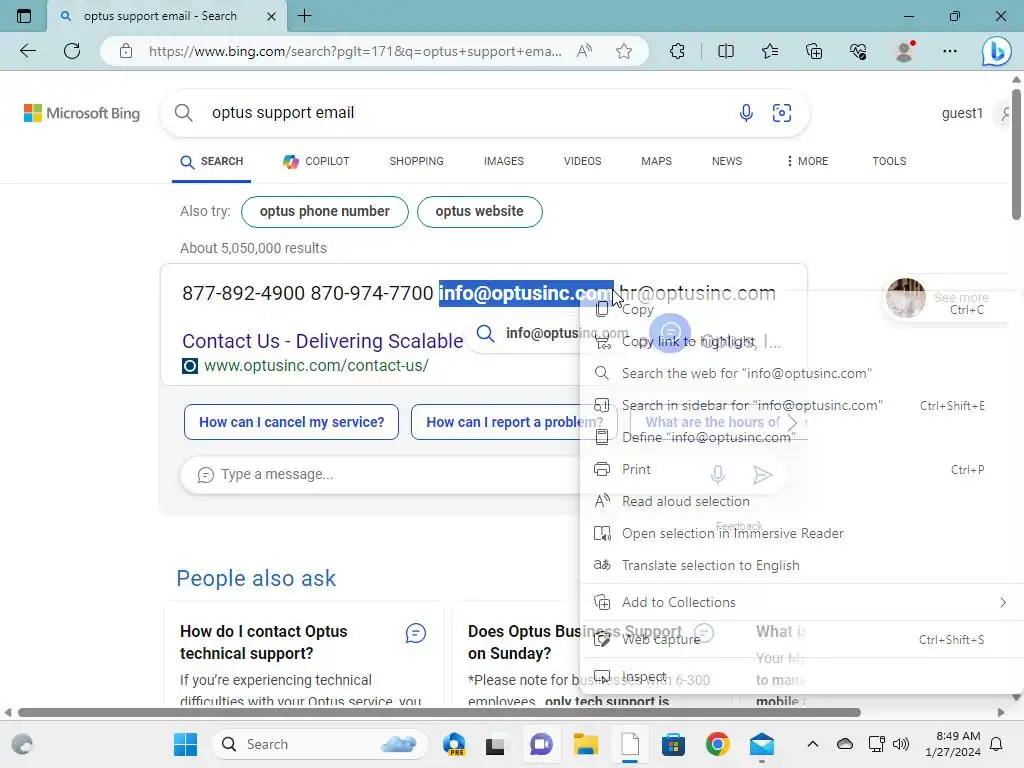1024x768 pixels.
Task: Expand the MORE search categories
Action: [x=807, y=161]
